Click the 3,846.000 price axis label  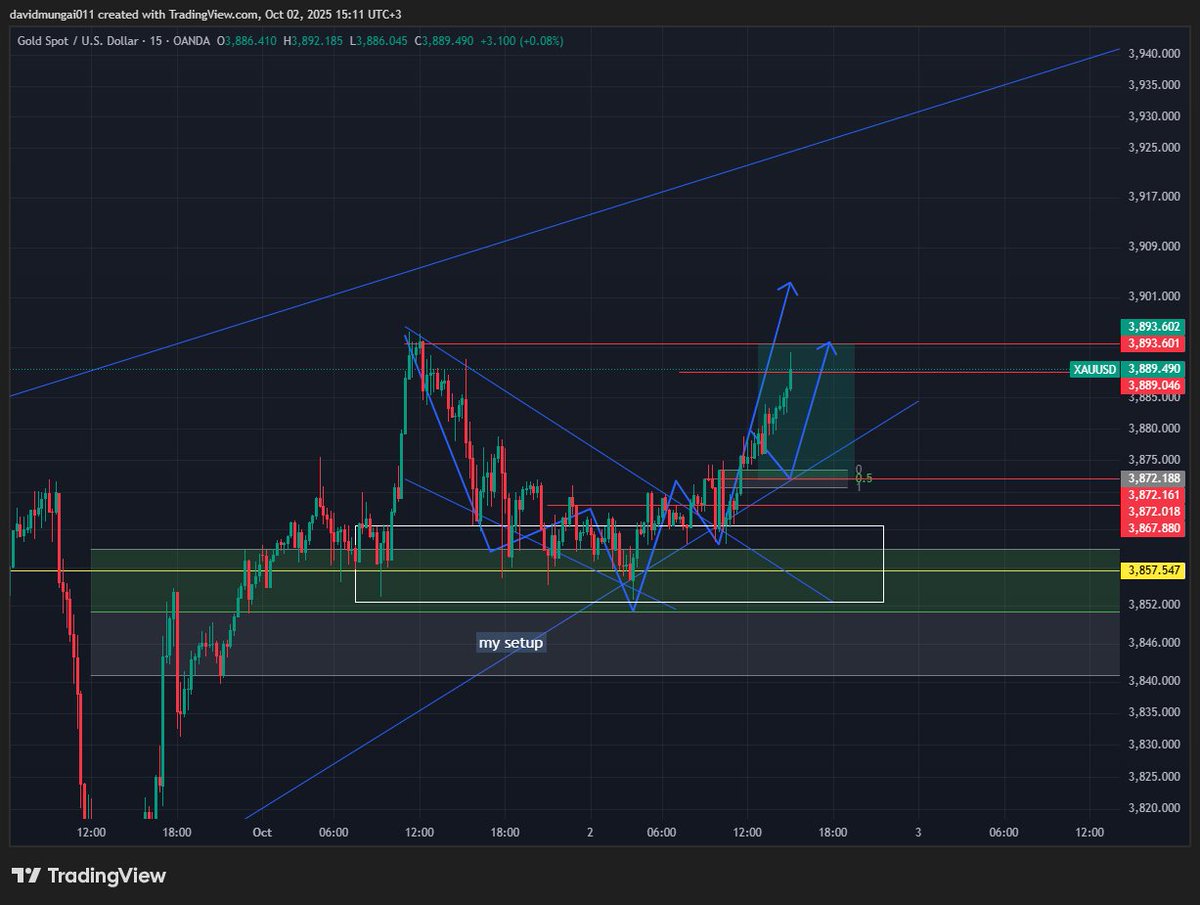1154,643
